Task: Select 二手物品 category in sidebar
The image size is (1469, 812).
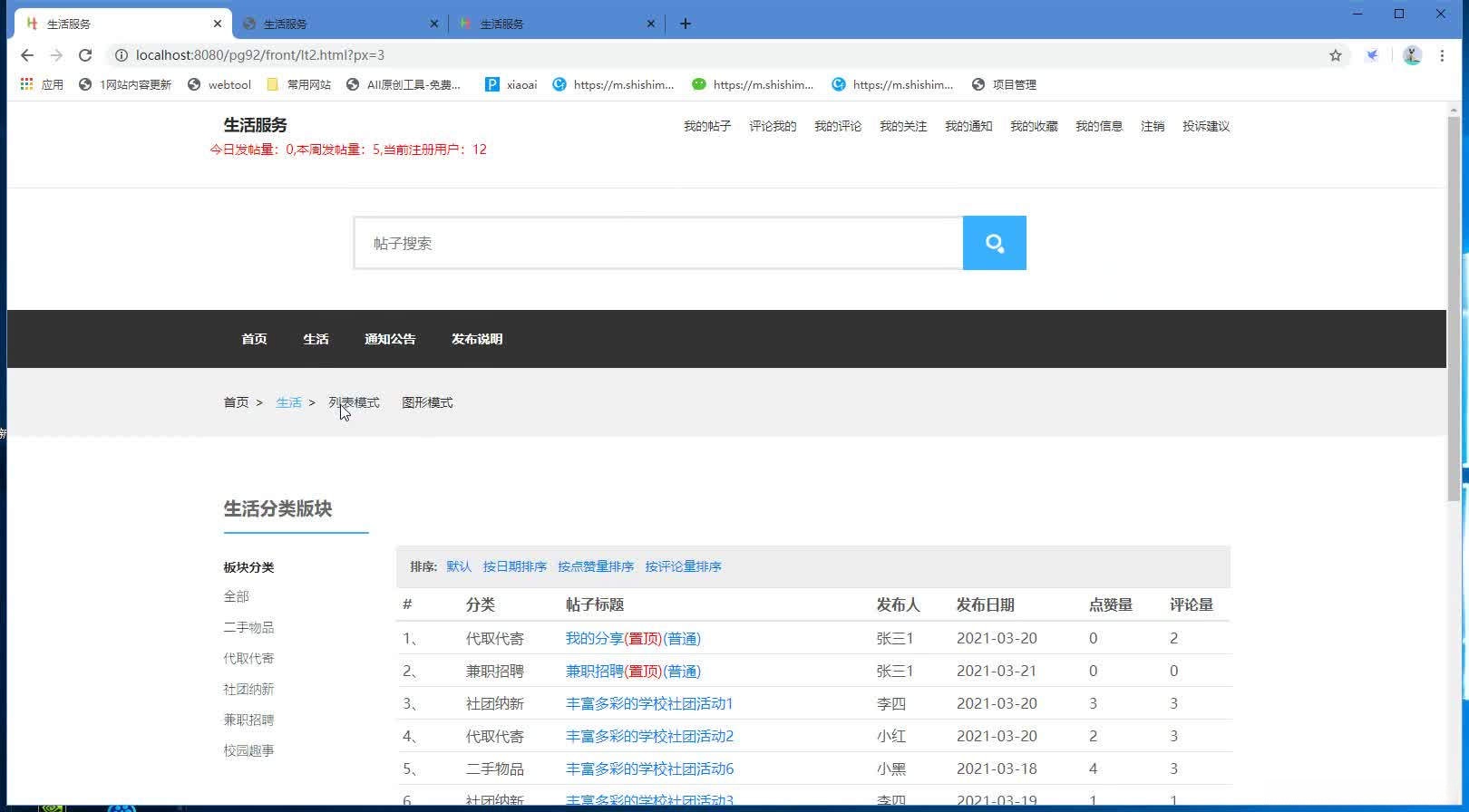Action: (x=248, y=627)
